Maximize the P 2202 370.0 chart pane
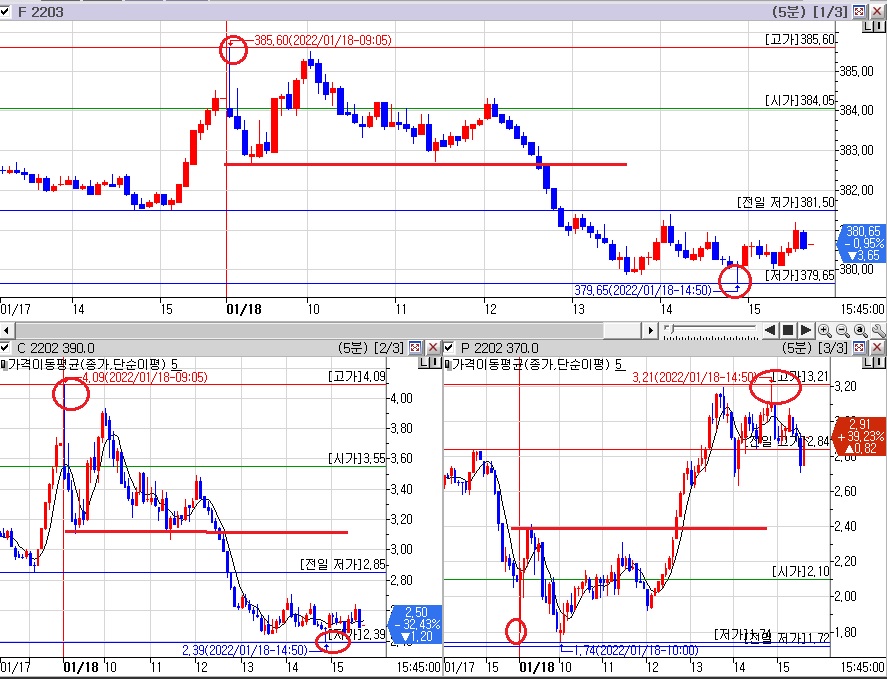This screenshot has width=887, height=679. (859, 347)
